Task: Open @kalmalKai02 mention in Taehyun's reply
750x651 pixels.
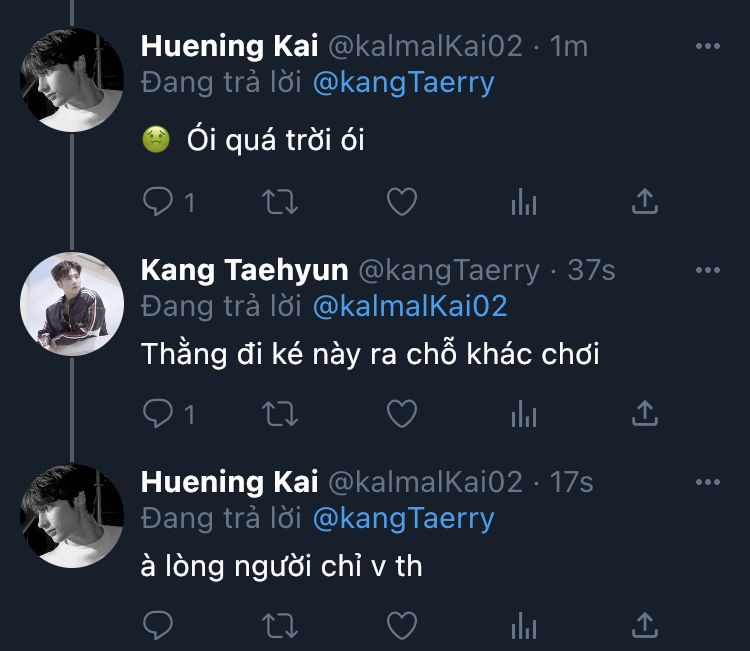Action: click(410, 305)
